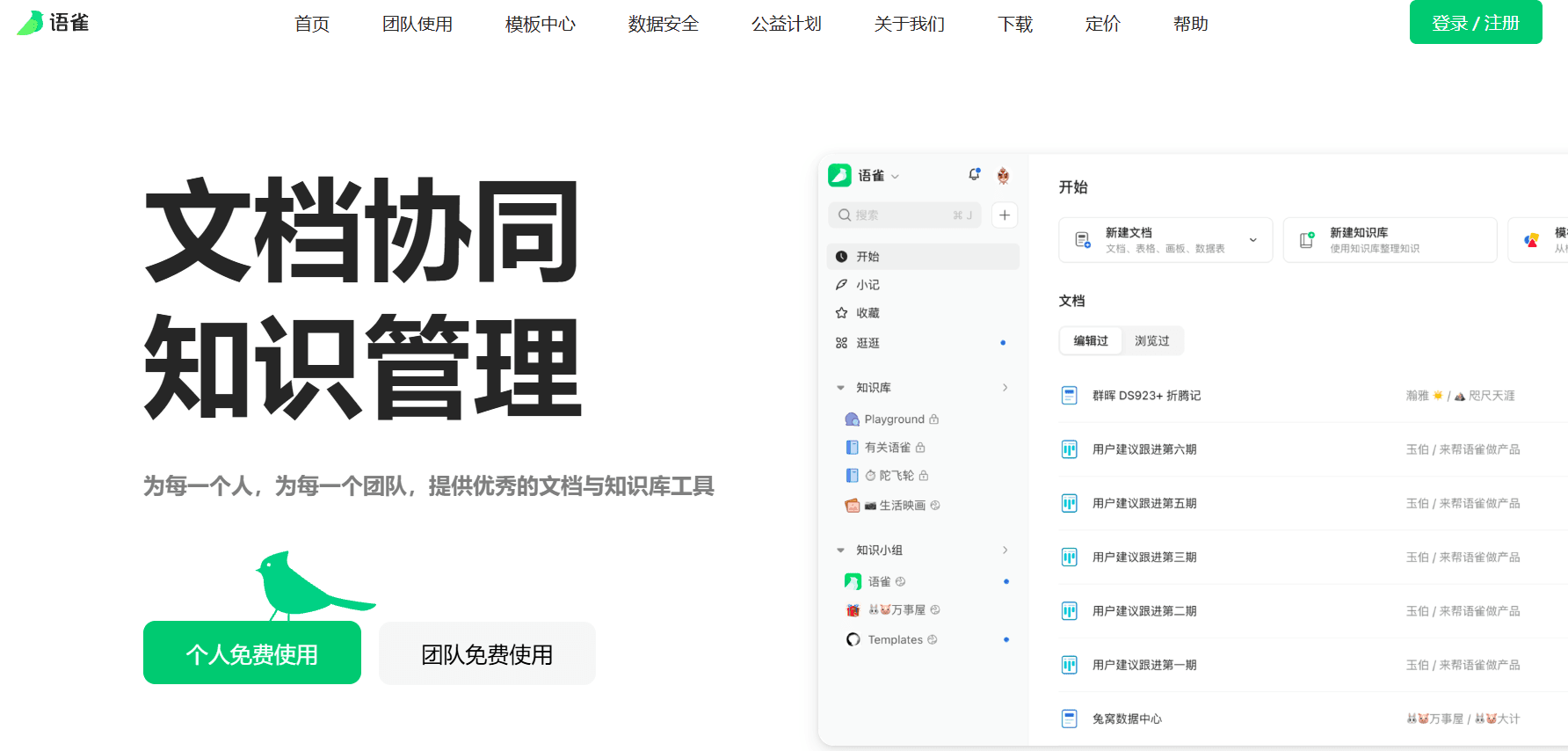
Task: Select 公益计划 in the navigation bar
Action: (787, 24)
